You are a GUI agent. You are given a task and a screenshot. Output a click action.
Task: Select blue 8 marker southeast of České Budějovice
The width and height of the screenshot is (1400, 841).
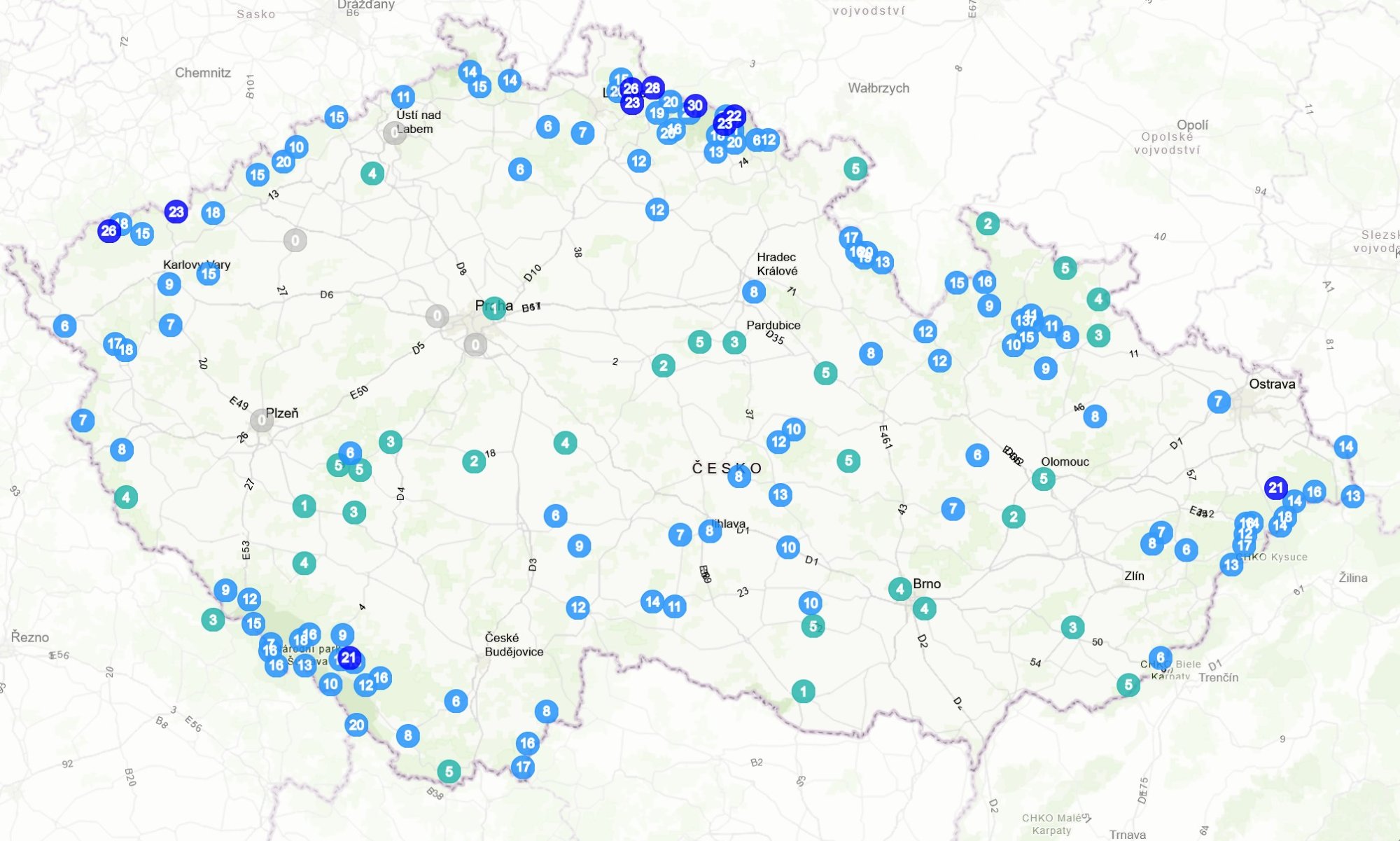pos(547,711)
